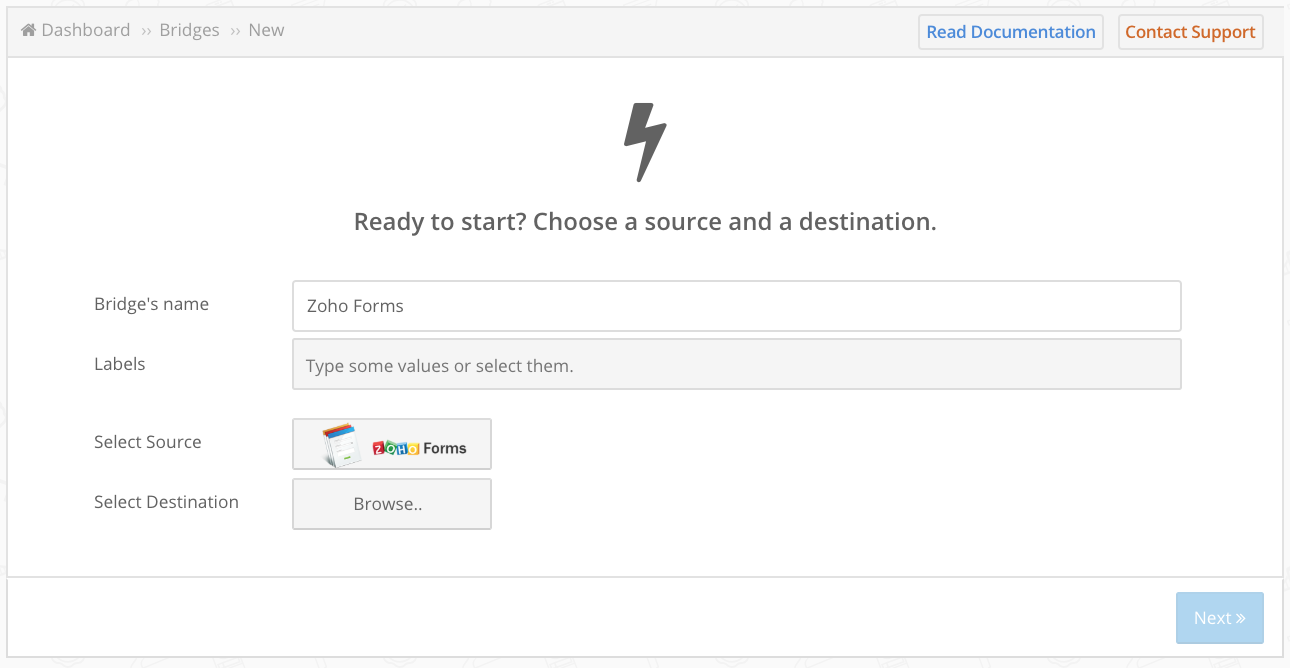
Task: Focus the Bridge's name input field
Action: click(x=737, y=306)
